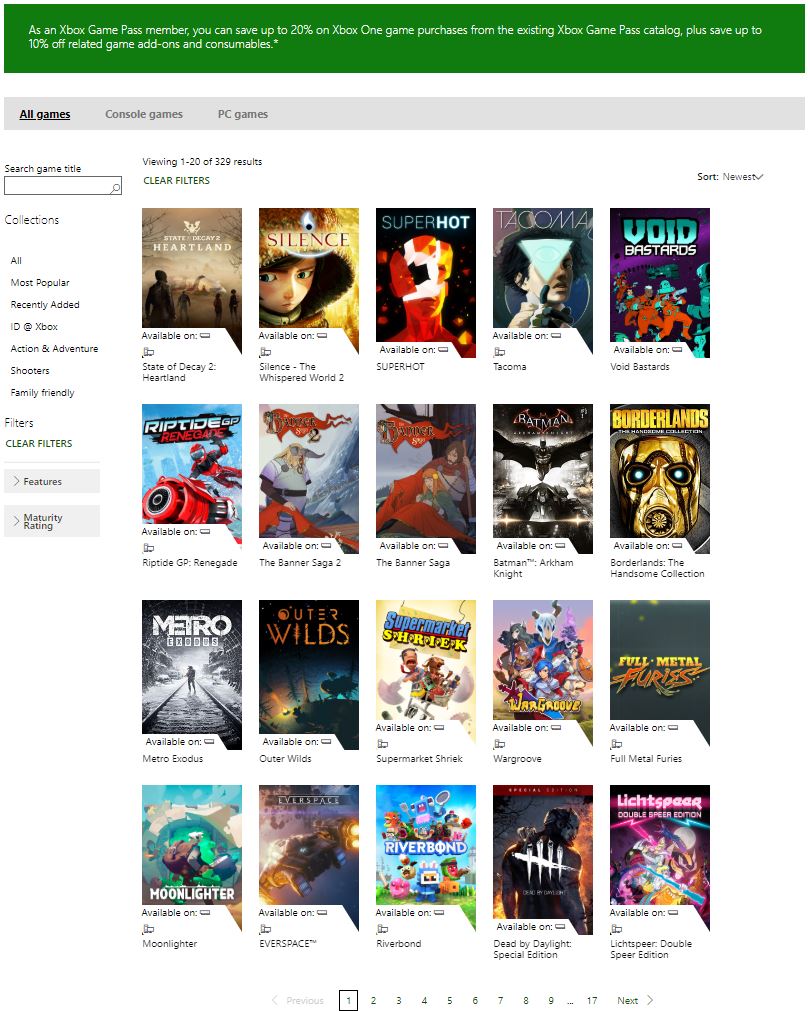Screen dimensions: 810x1011
Task: Open Outer Wilds game cover
Action: tap(309, 674)
